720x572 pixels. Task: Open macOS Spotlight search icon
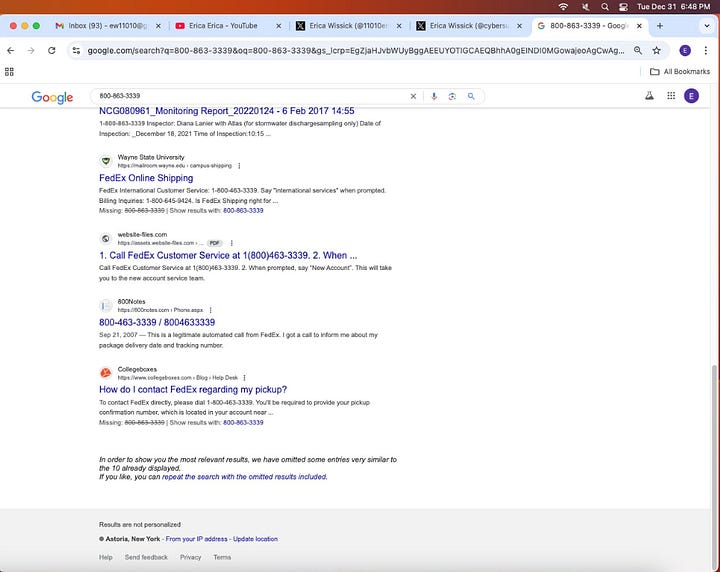tap(605, 6)
